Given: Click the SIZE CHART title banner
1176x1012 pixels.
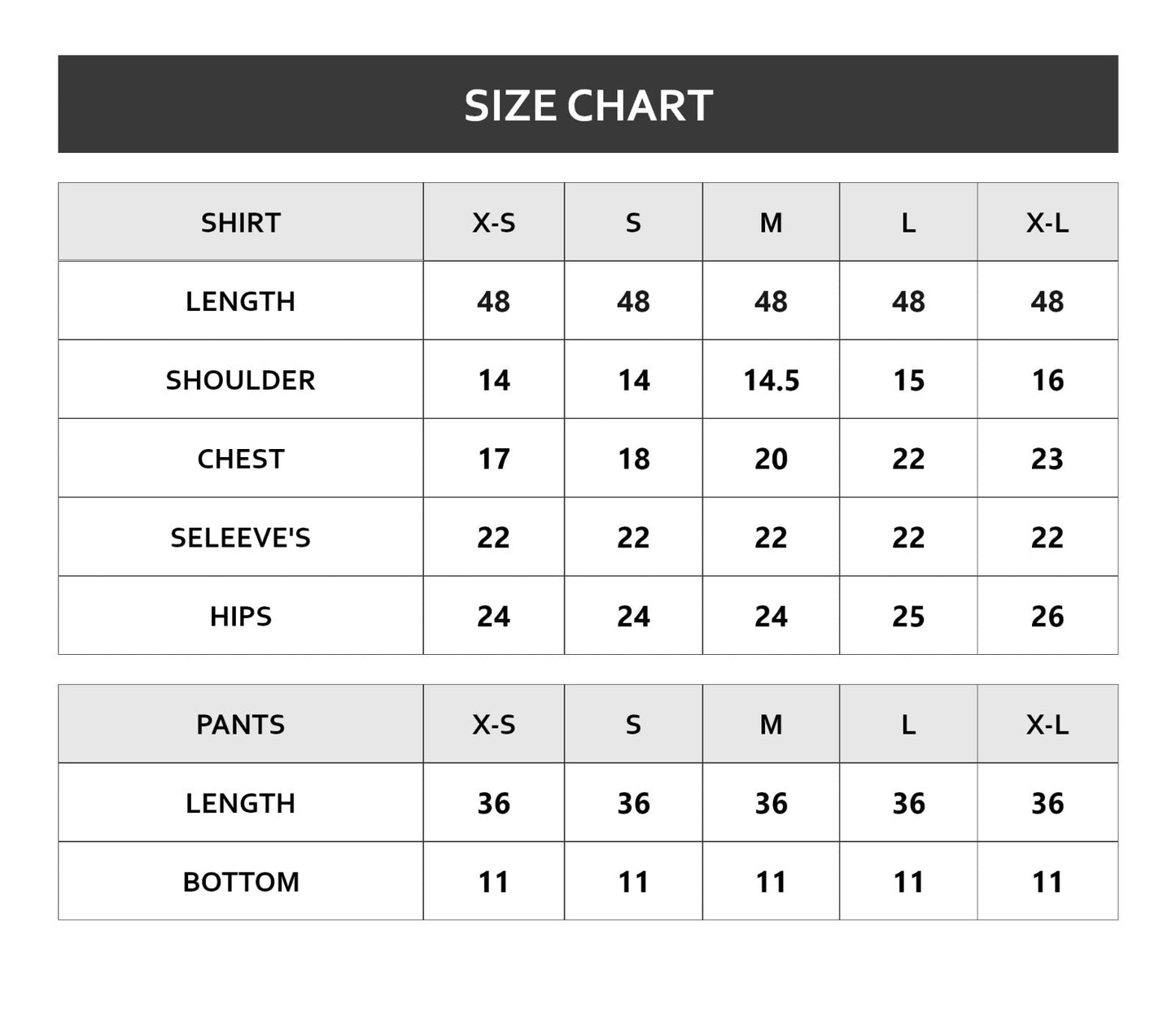Looking at the screenshot, I should point(588,105).
